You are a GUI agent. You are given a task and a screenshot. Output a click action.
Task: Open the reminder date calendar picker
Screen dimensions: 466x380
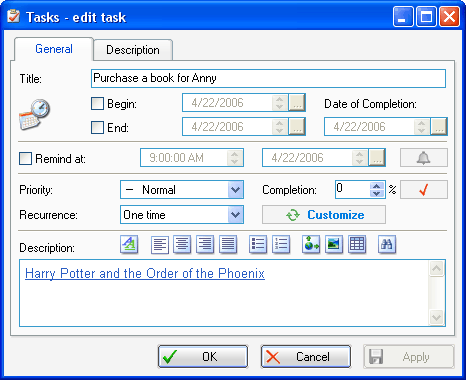[377, 158]
